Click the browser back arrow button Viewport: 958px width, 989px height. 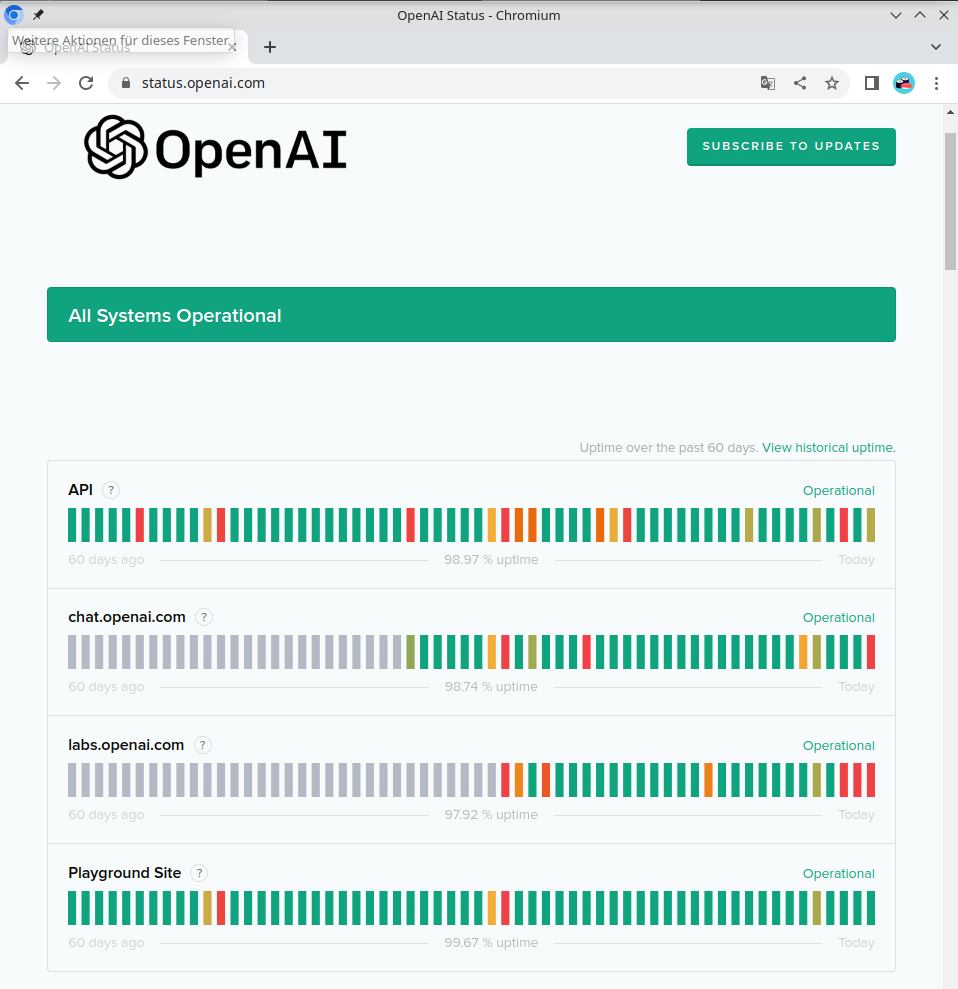[22, 83]
